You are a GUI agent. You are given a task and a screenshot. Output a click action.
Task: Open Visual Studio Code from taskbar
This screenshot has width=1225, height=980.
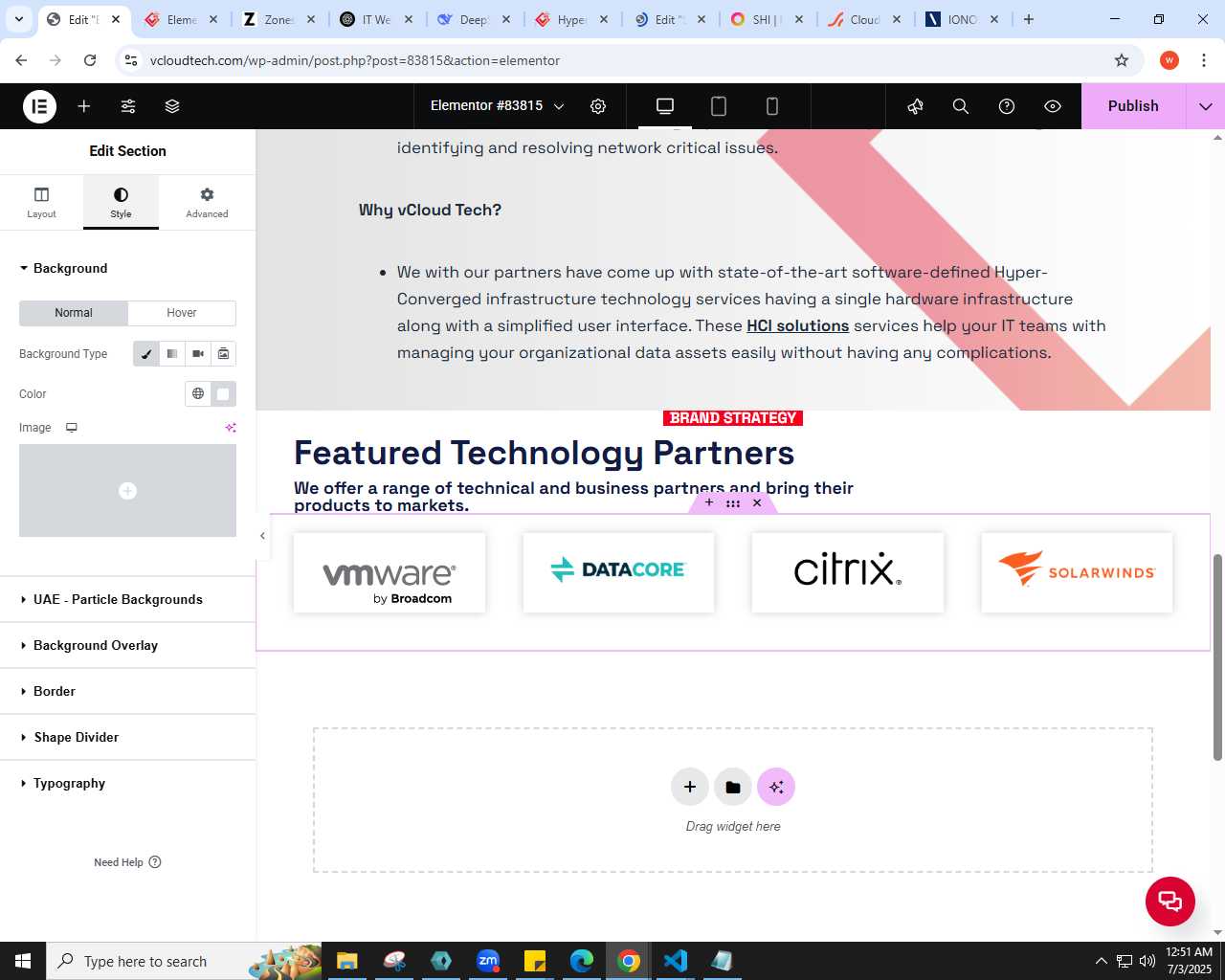click(x=676, y=961)
